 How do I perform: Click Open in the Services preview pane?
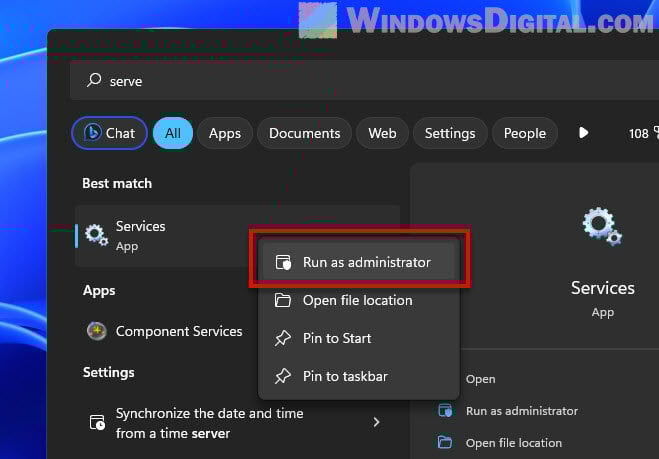(x=480, y=379)
